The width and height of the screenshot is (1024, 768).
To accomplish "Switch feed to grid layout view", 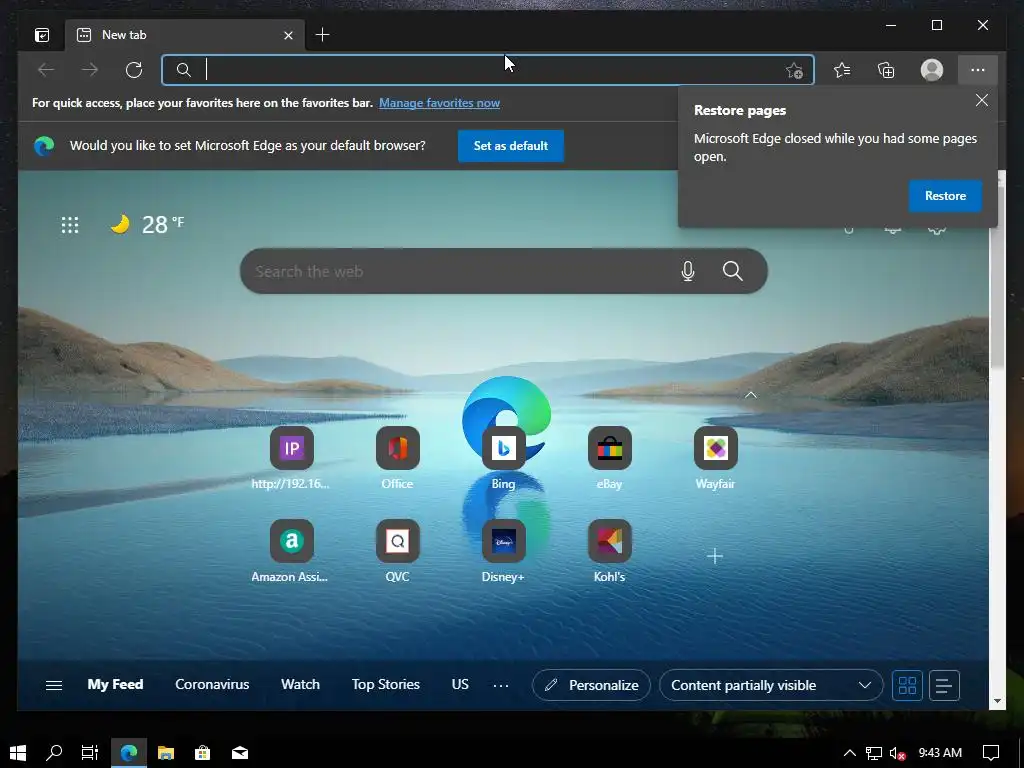I will click(907, 685).
